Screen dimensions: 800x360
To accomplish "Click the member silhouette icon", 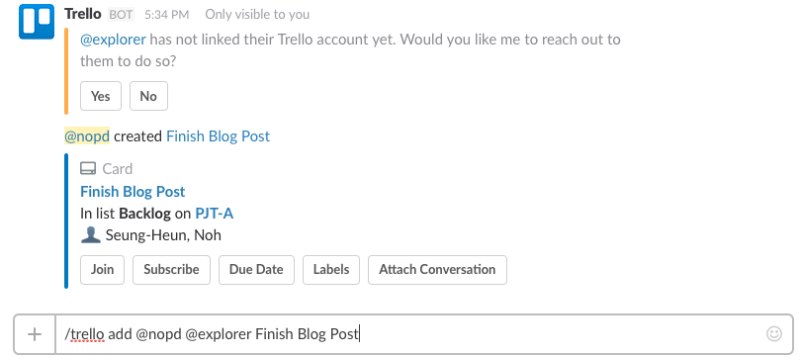I will point(90,235).
